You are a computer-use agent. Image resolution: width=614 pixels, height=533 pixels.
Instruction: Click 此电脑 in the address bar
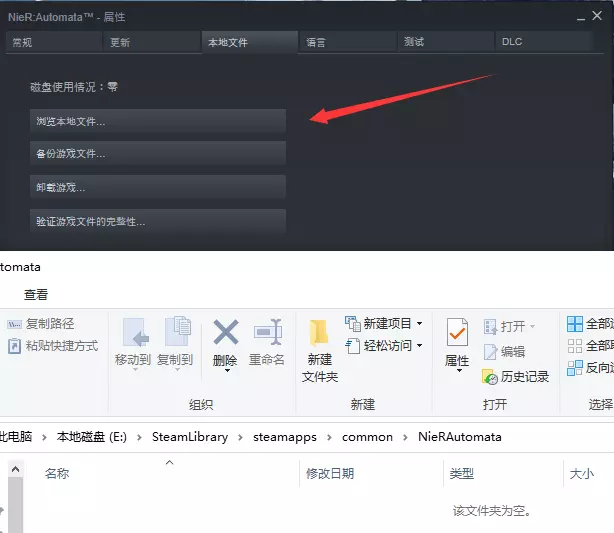click(16, 437)
